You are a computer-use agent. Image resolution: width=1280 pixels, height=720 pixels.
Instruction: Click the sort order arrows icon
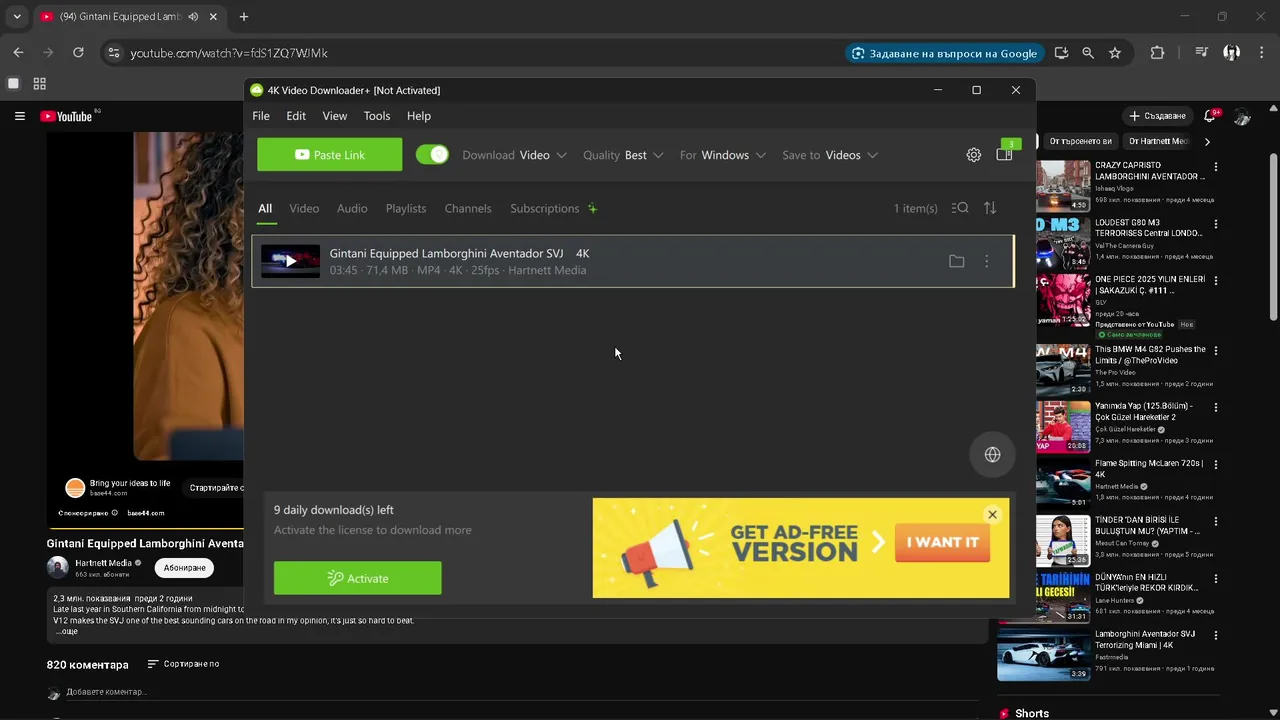click(990, 208)
